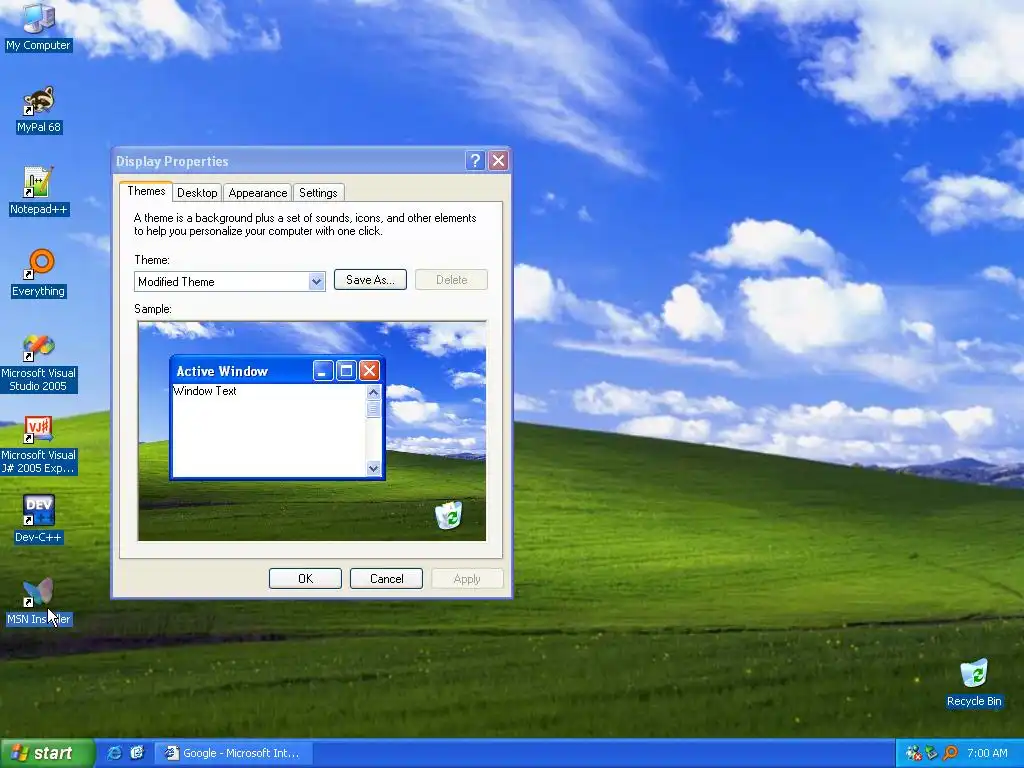Click the second quick launch icon beside Internet Explorer
Image resolution: width=1024 pixels, height=768 pixels.
point(136,753)
